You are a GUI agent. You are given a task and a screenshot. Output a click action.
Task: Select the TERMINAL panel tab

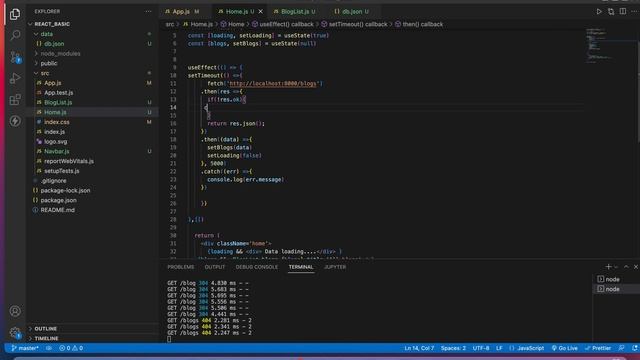301,267
